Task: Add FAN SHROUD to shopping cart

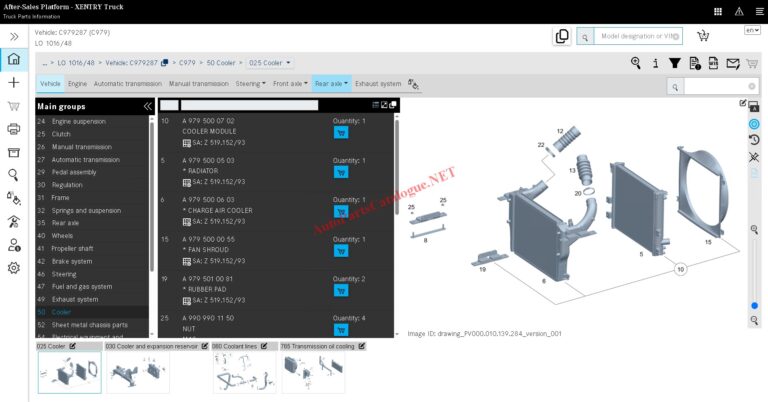Action: pyautogui.click(x=340, y=250)
